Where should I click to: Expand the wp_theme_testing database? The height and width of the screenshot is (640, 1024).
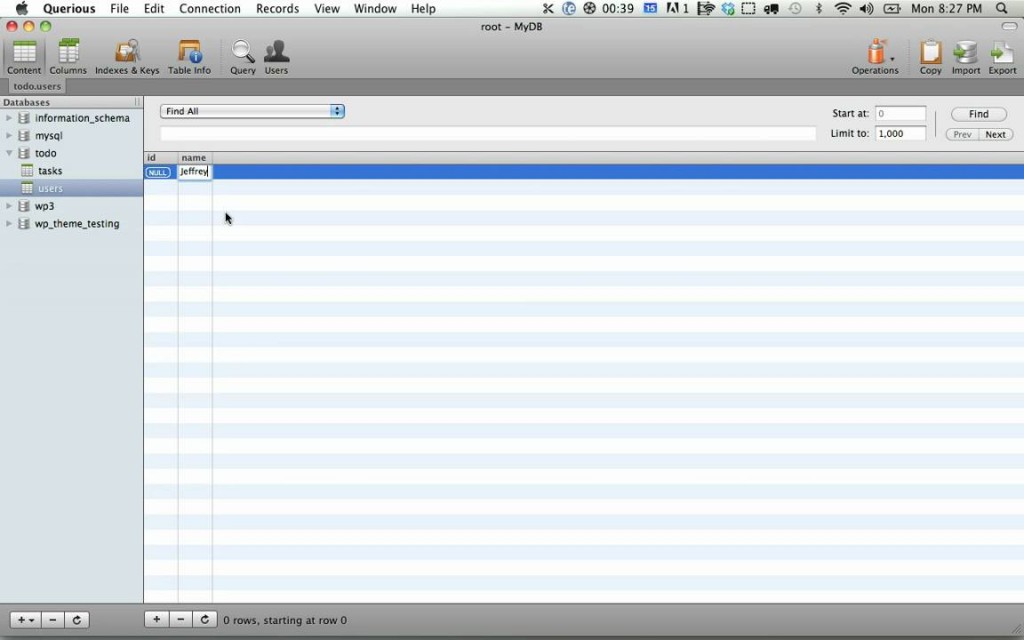click(x=10, y=224)
